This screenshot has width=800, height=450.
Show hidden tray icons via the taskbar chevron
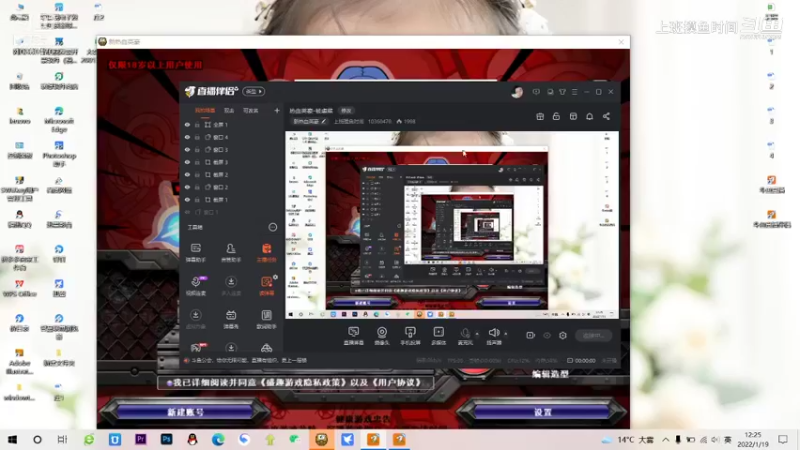(x=666, y=439)
